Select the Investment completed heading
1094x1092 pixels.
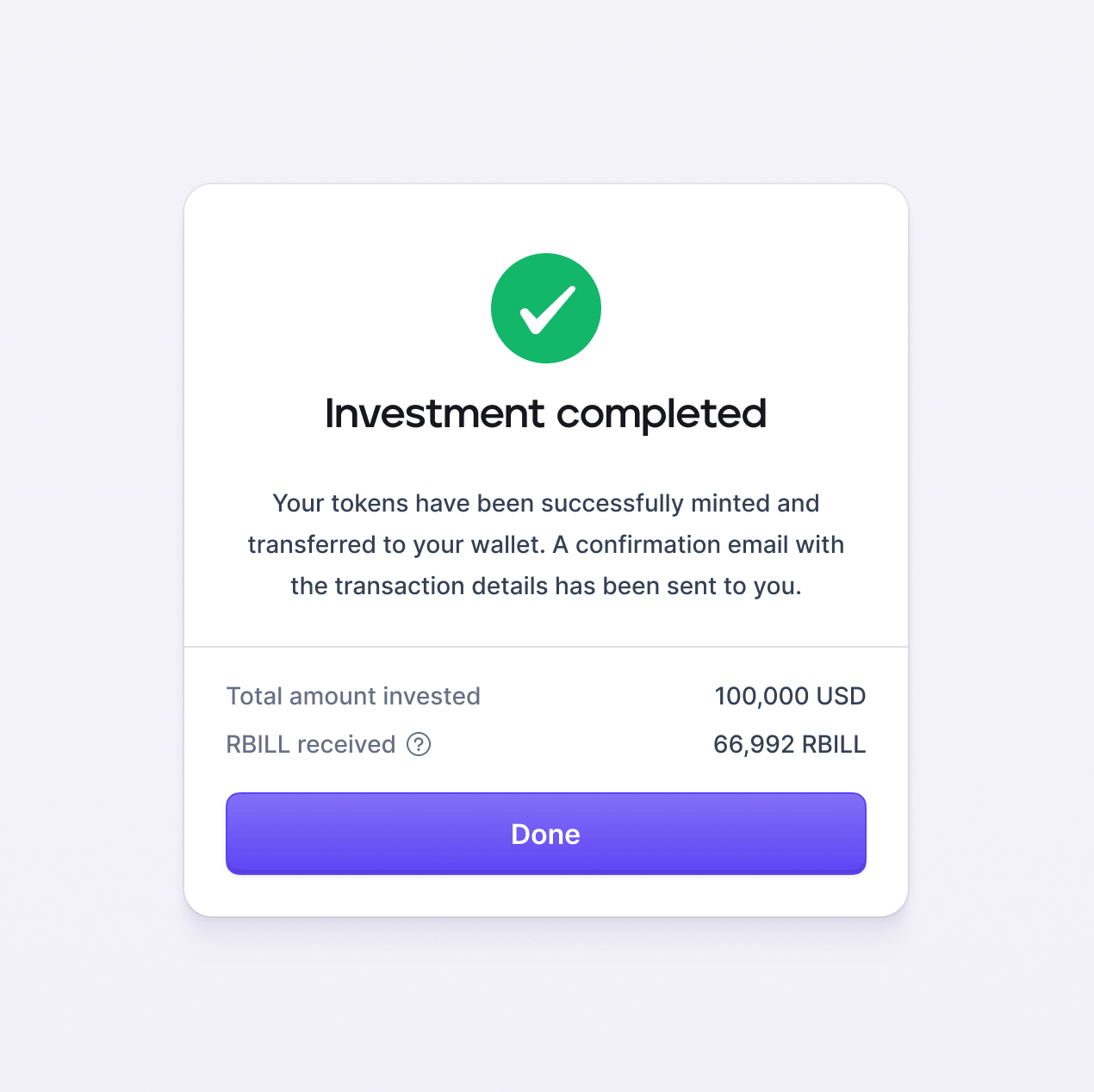545,414
